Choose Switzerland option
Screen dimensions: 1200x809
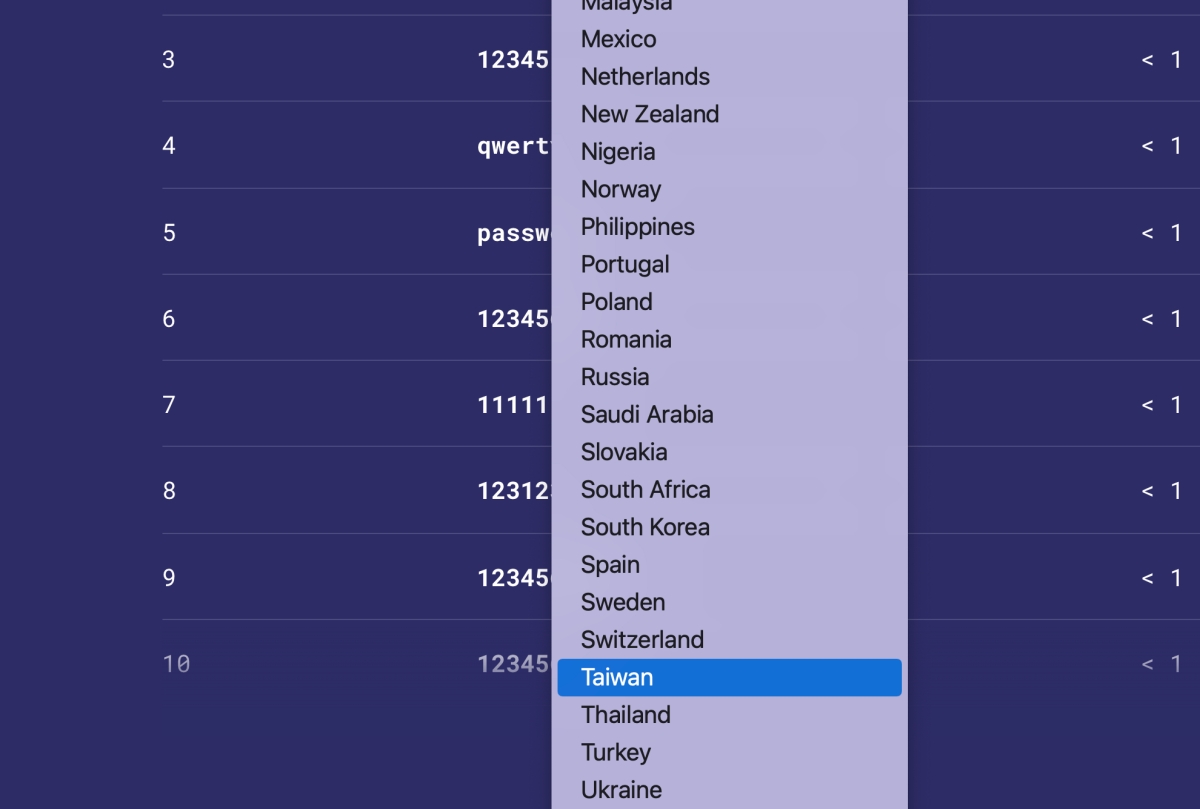click(x=642, y=639)
